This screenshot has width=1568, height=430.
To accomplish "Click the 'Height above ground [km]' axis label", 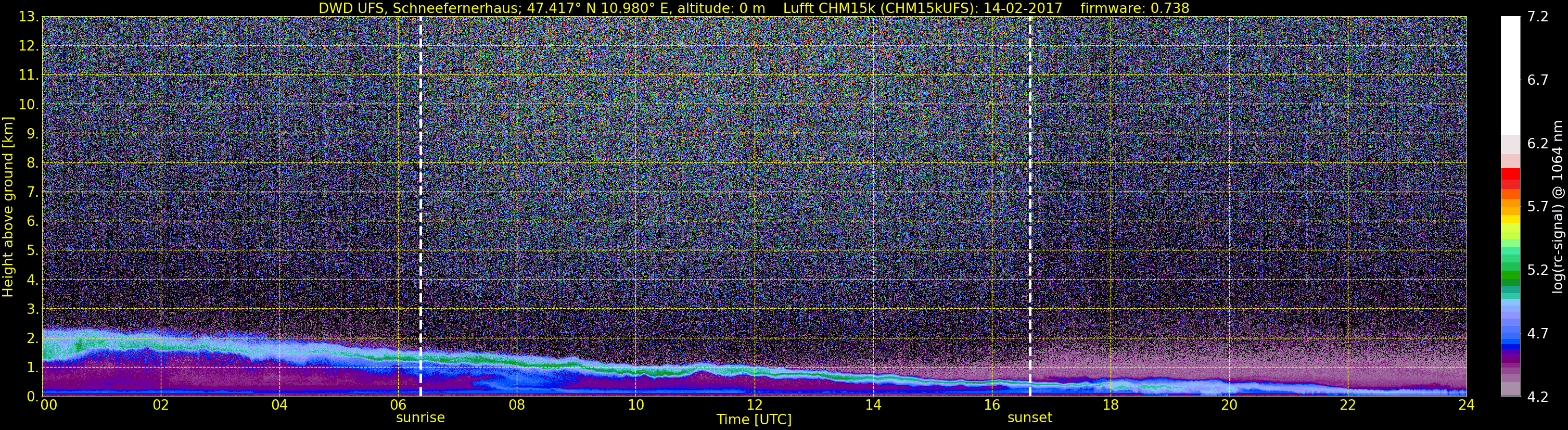I will [8, 207].
